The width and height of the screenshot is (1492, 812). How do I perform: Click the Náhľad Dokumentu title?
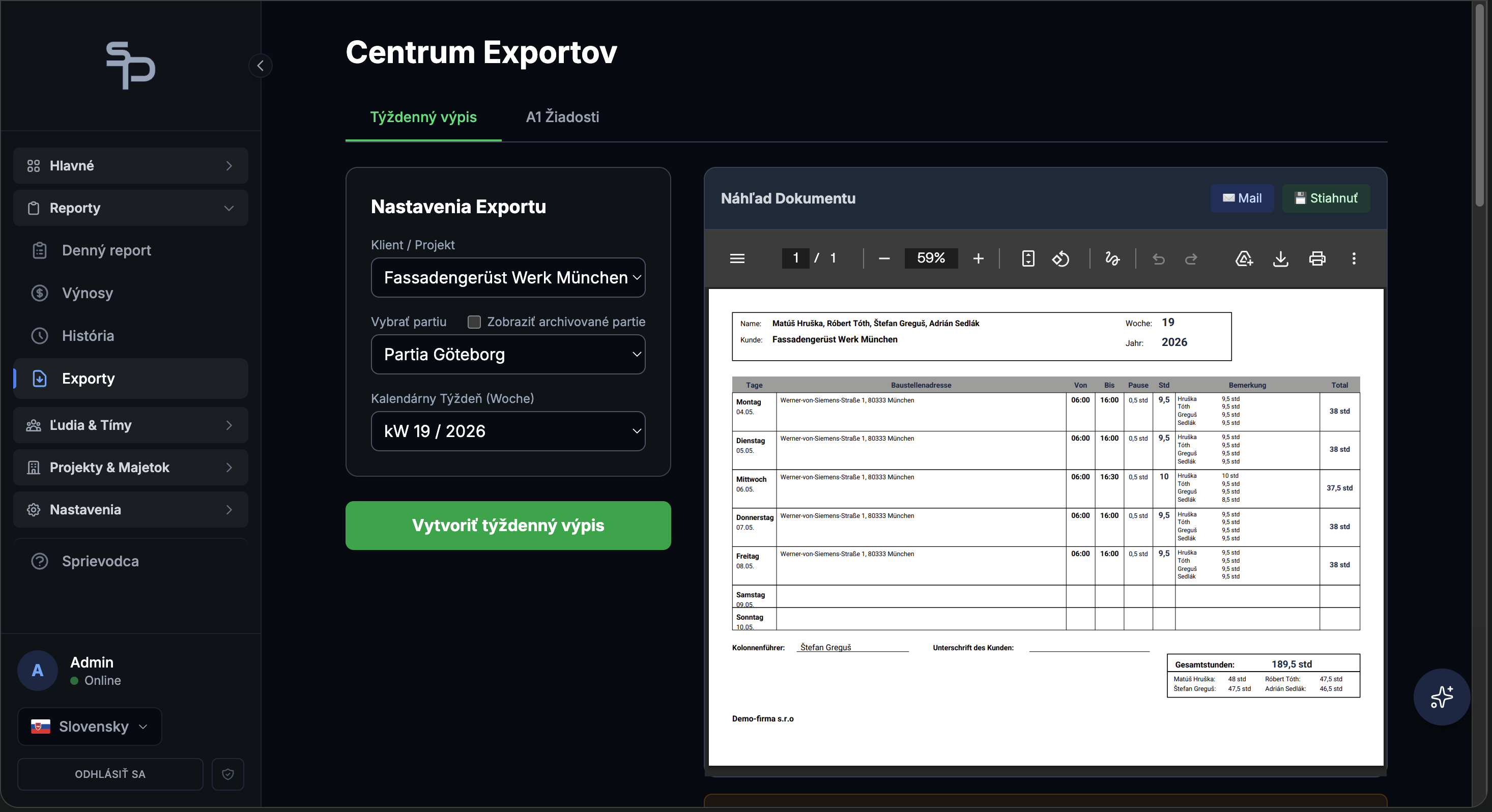pyautogui.click(x=788, y=198)
